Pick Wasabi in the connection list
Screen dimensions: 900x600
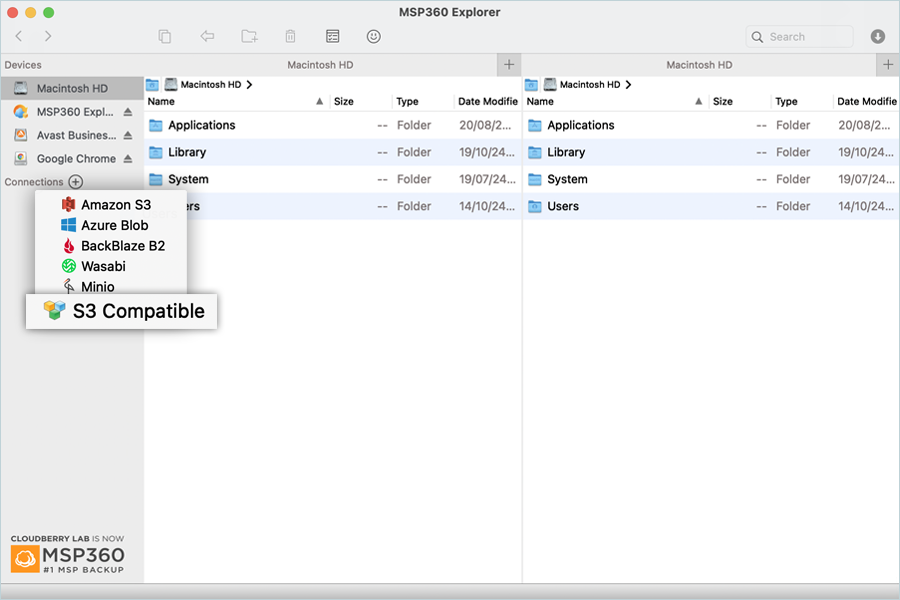pos(103,267)
